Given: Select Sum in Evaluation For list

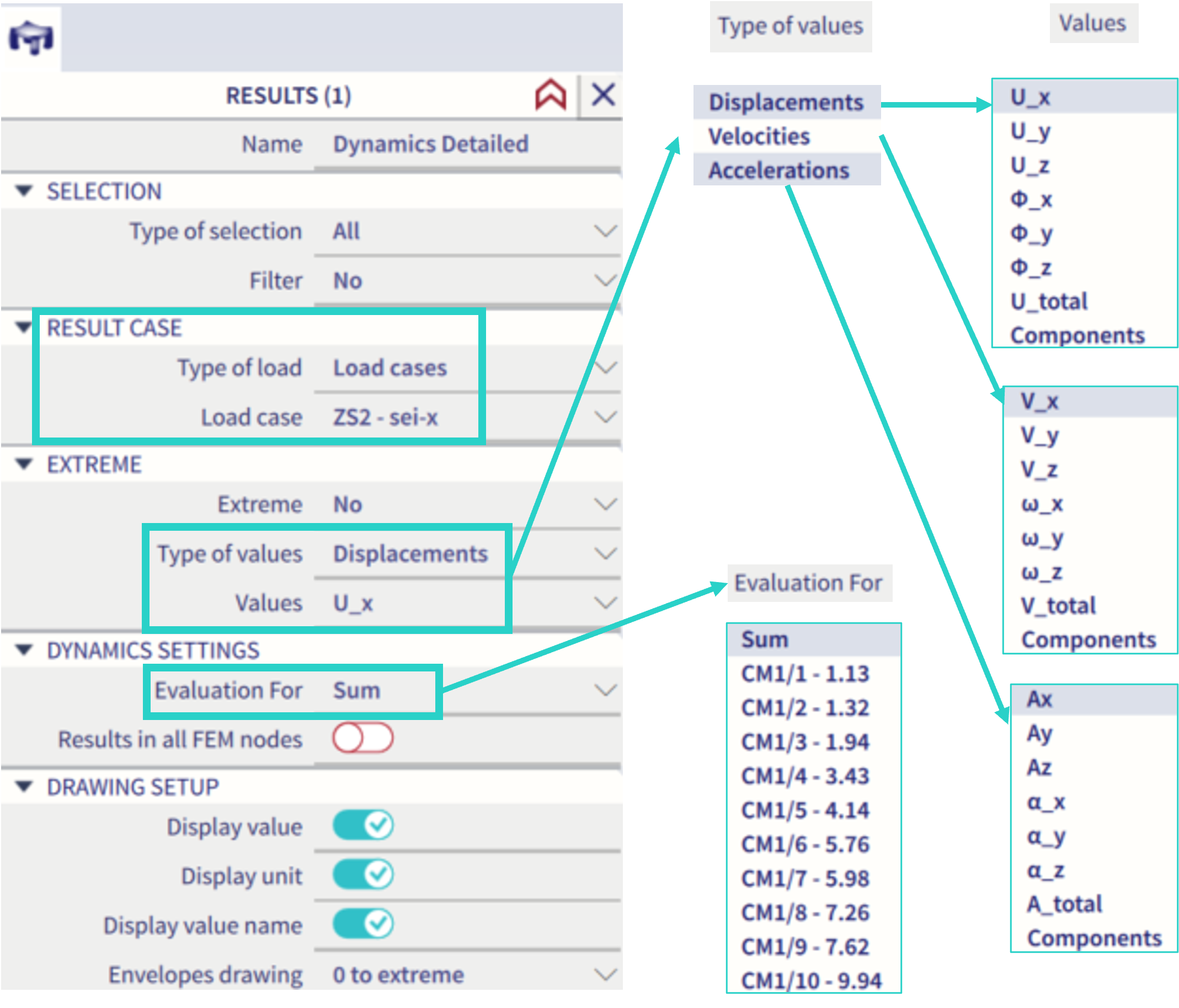Looking at the screenshot, I should pyautogui.click(x=814, y=640).
